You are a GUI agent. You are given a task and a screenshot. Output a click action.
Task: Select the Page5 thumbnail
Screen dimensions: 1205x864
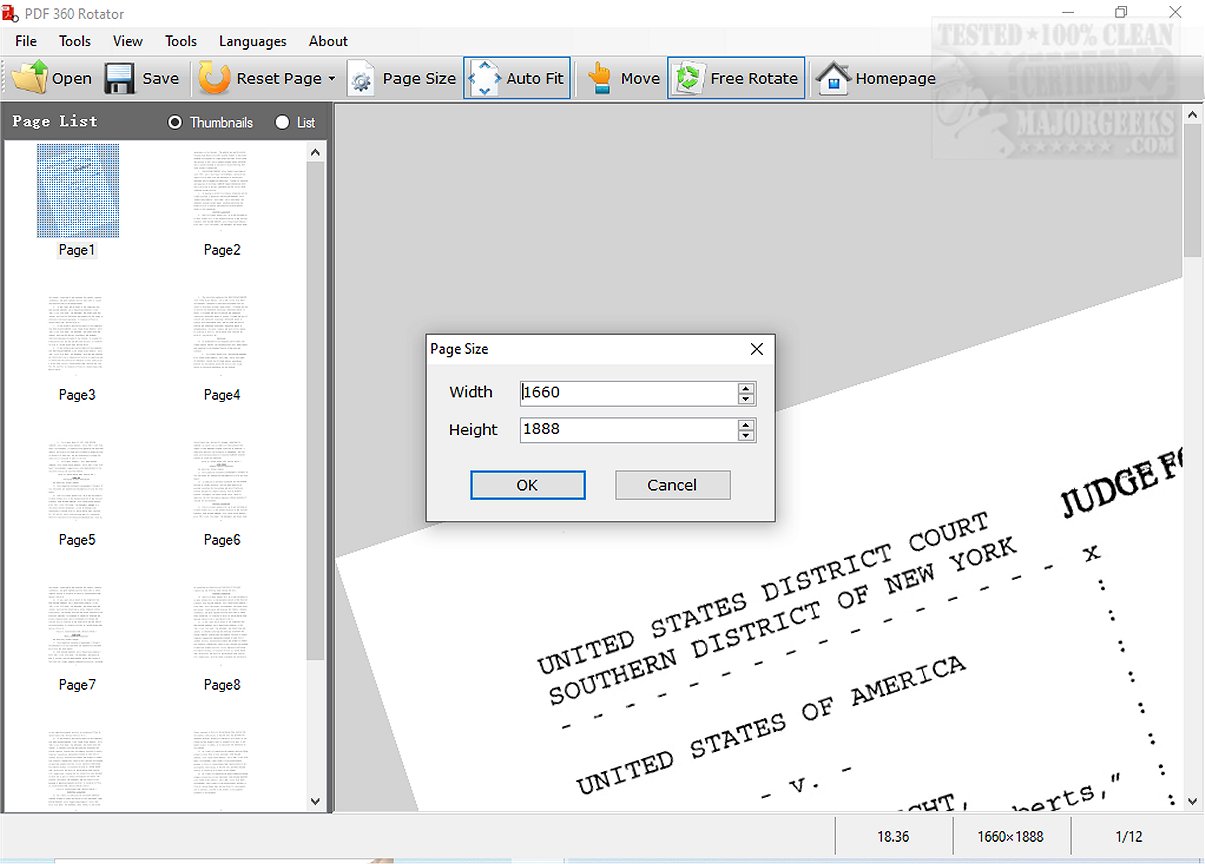(77, 480)
